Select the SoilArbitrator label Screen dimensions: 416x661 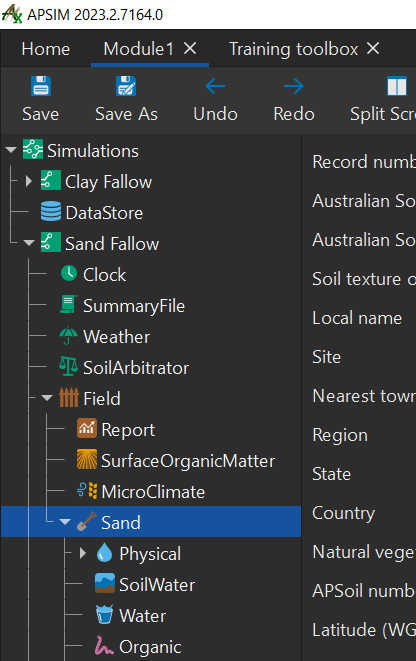coord(136,368)
